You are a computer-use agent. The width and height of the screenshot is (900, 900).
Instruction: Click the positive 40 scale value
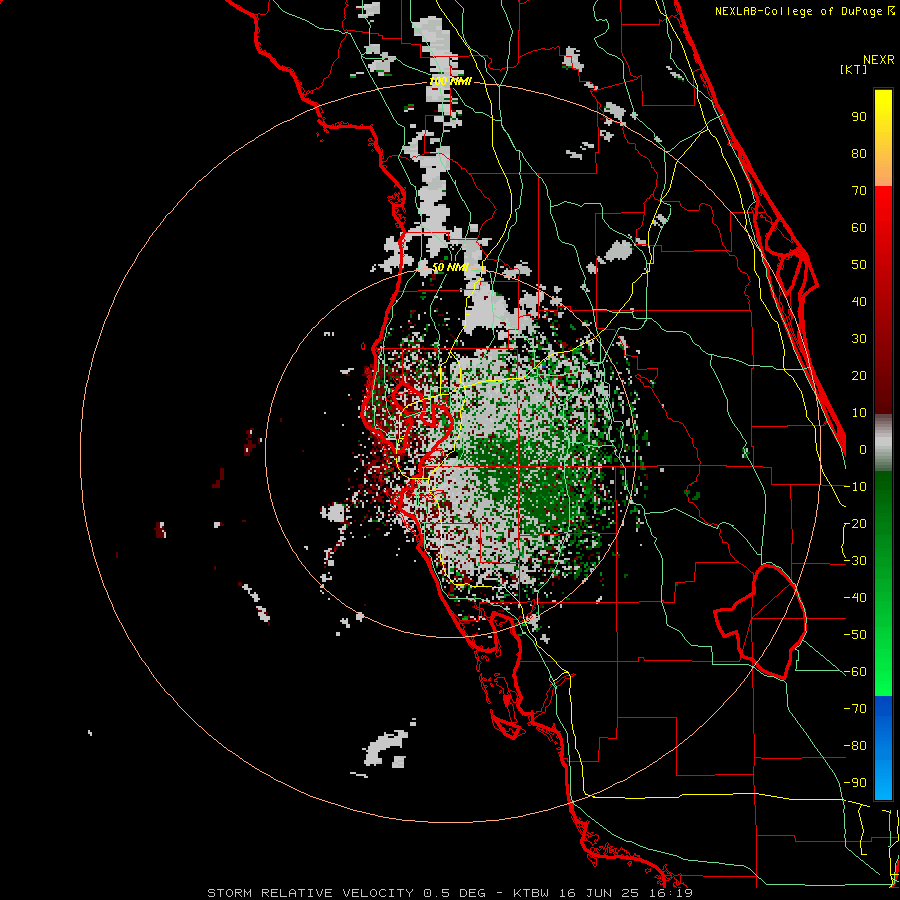[x=859, y=302]
